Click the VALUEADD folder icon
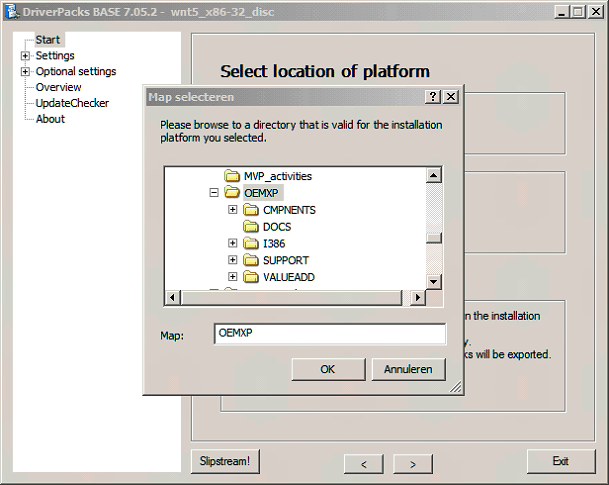This screenshot has height=485, width=609. 251,277
